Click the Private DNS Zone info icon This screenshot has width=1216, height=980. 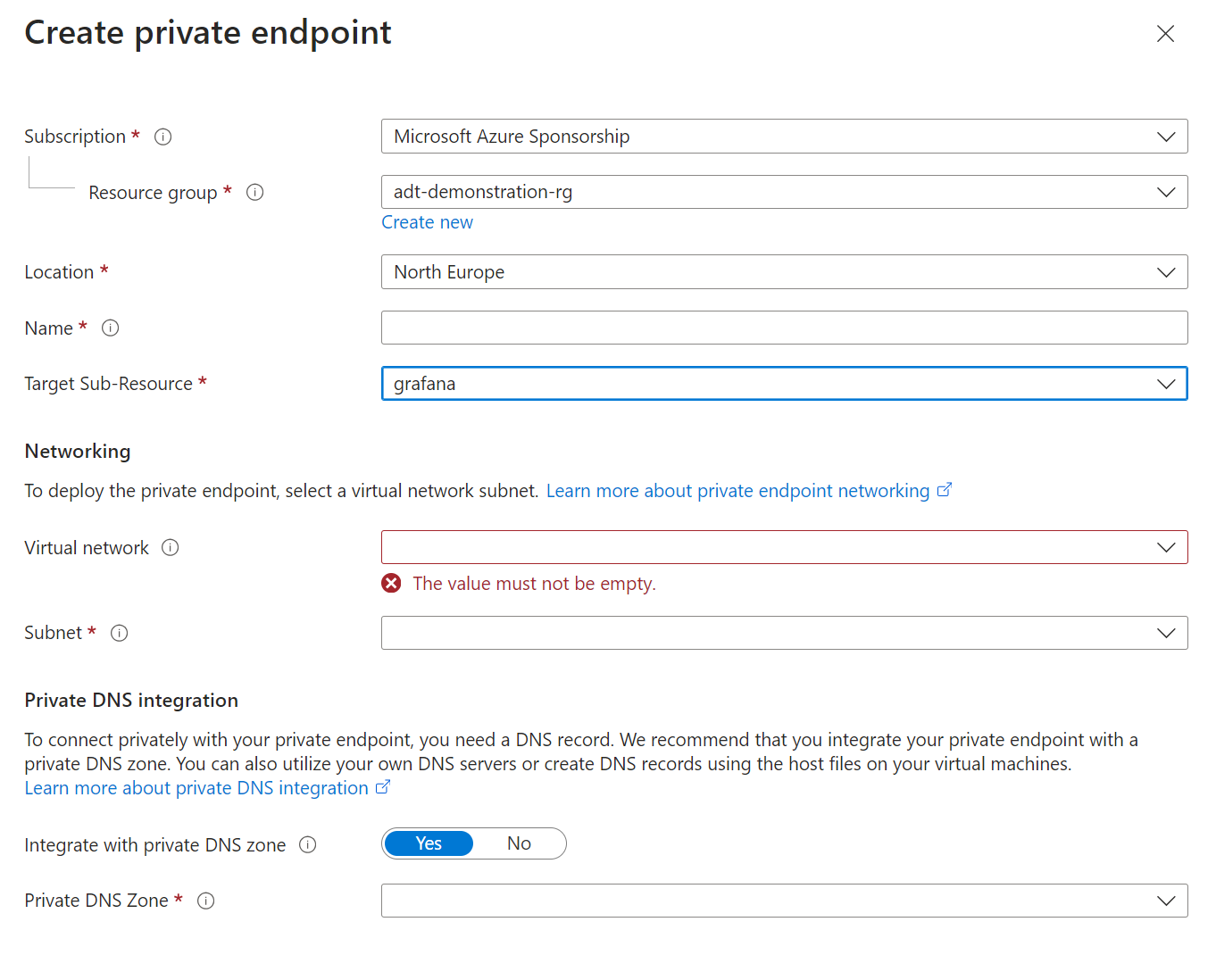[x=206, y=901]
